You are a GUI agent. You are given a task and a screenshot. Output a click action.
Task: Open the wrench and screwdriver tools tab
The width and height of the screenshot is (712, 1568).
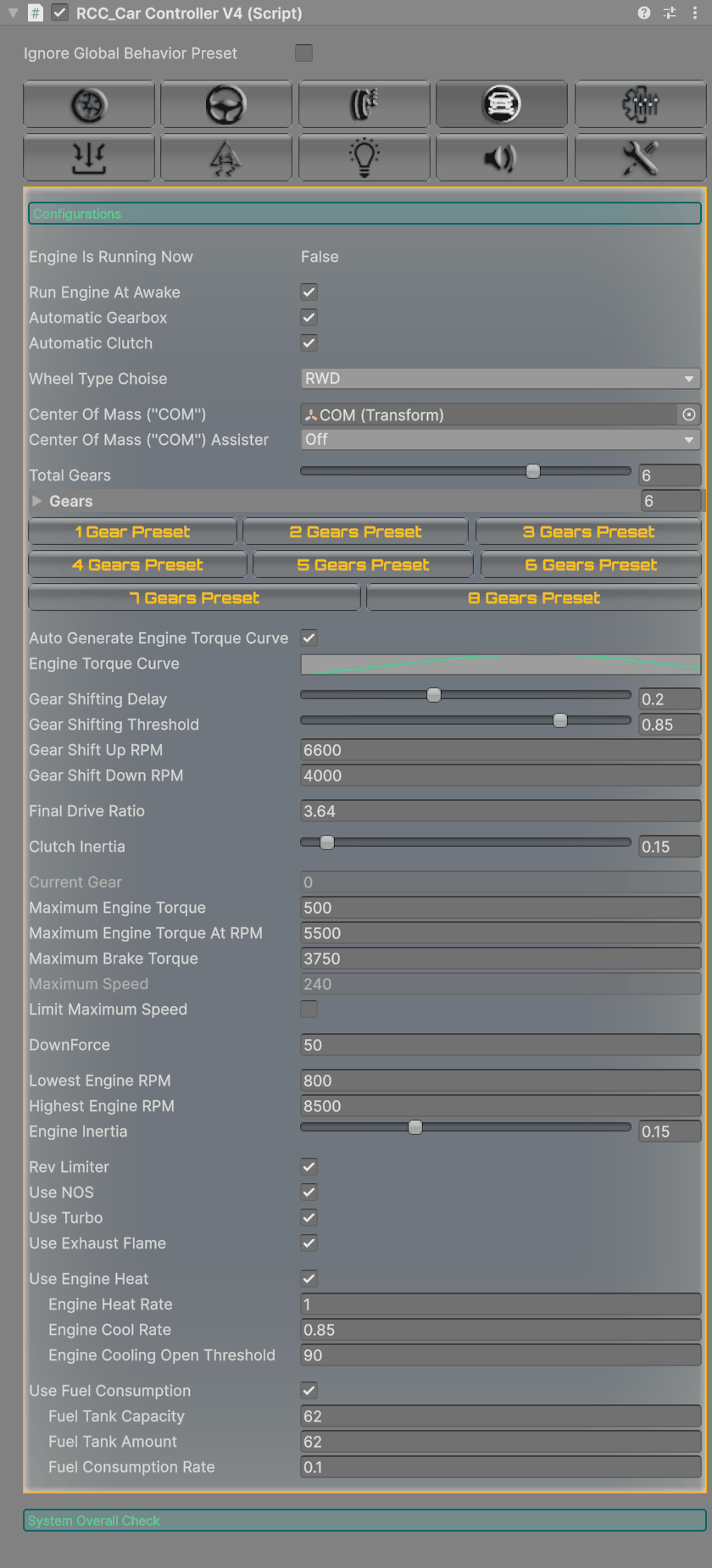(640, 158)
